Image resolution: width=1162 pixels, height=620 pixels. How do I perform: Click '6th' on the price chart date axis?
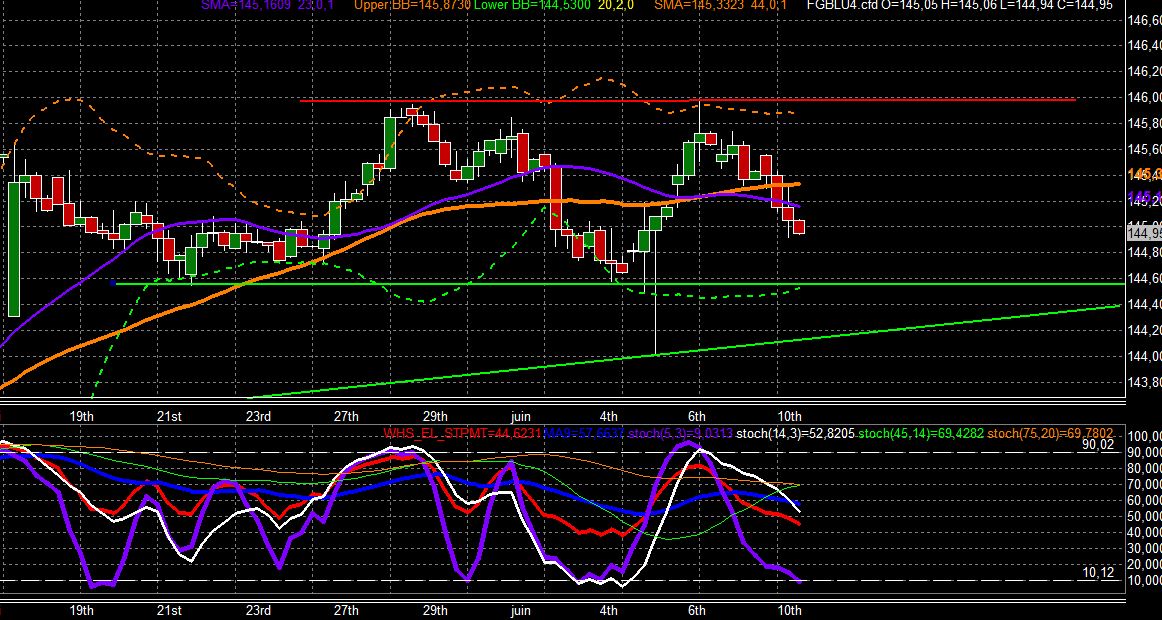tap(697, 416)
